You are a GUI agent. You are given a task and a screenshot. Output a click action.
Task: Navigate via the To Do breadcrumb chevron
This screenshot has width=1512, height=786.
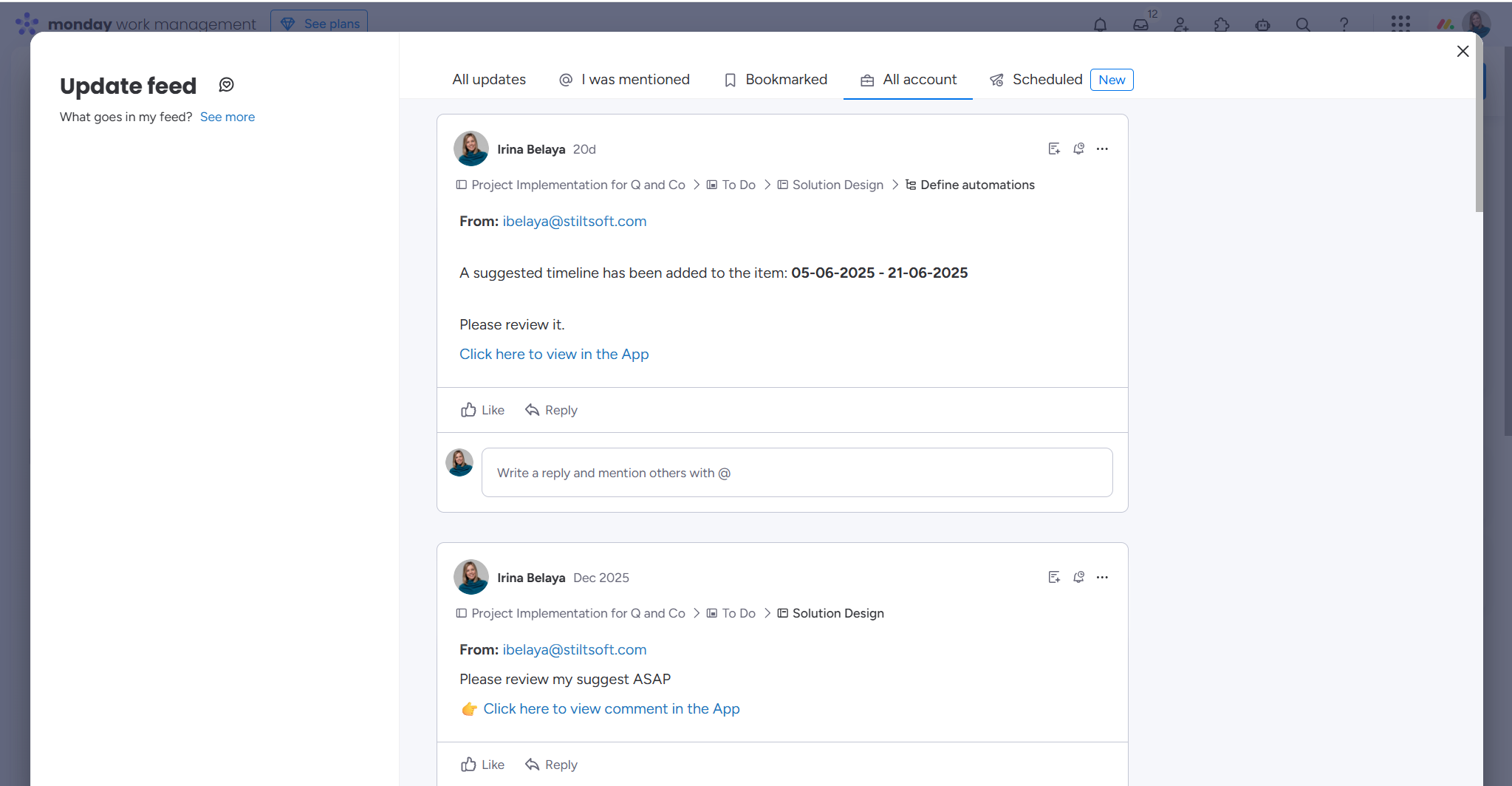coord(767,185)
